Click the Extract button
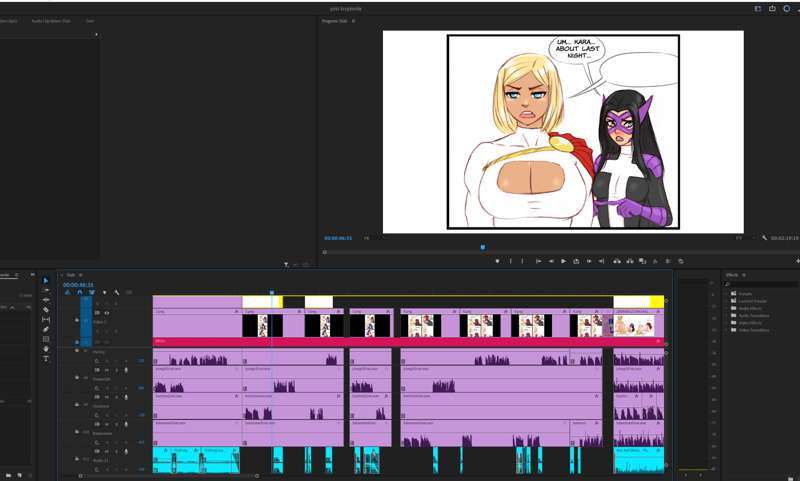 pos(630,261)
